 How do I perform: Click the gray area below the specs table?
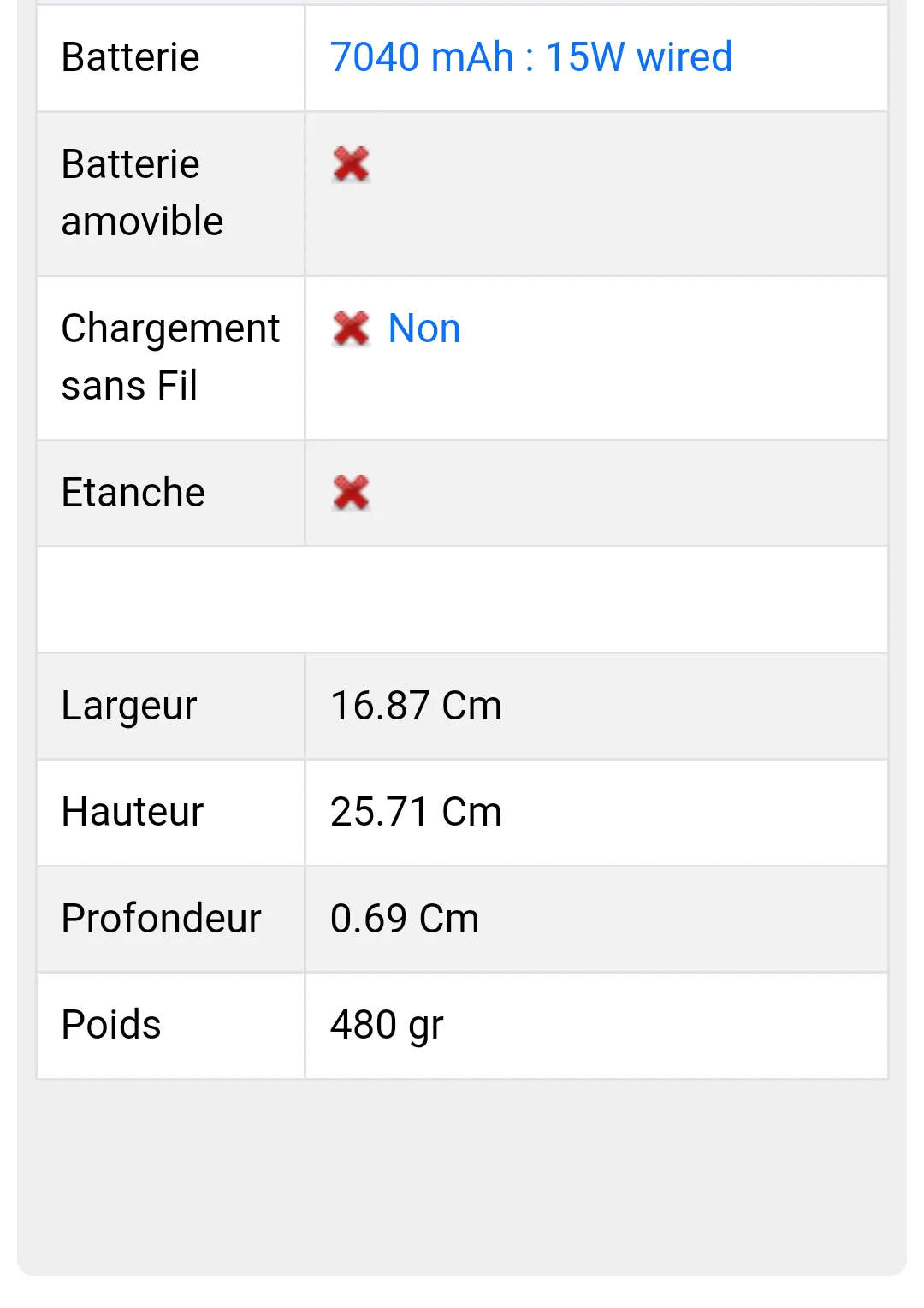click(462, 1176)
